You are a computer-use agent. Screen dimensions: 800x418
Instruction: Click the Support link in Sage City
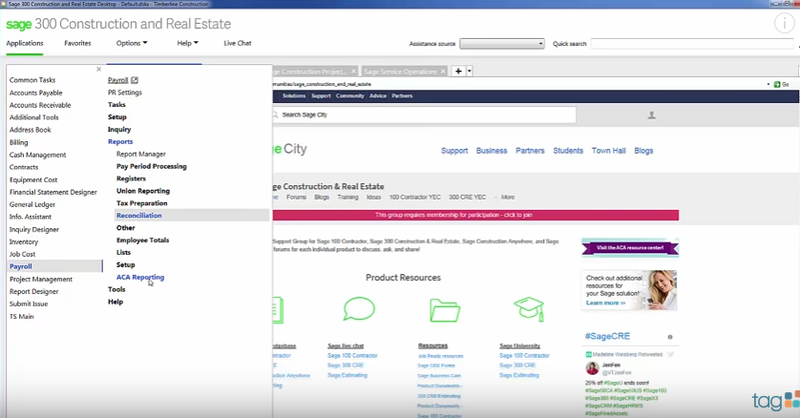coord(454,151)
